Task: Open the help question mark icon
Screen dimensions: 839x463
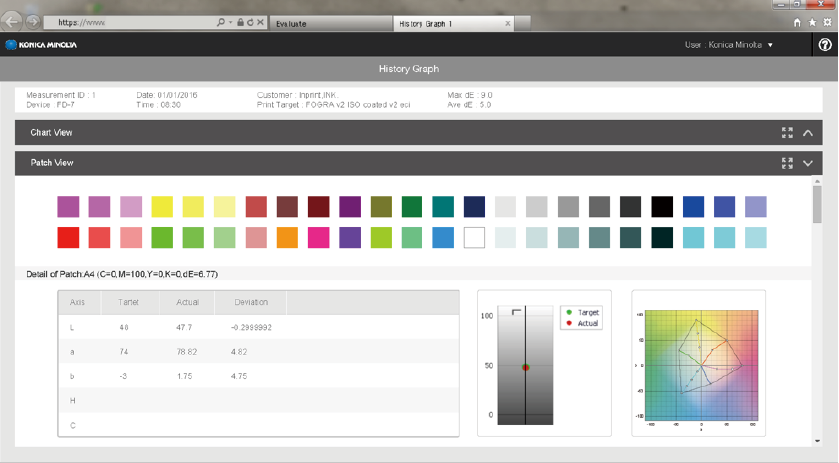Action: tap(825, 45)
